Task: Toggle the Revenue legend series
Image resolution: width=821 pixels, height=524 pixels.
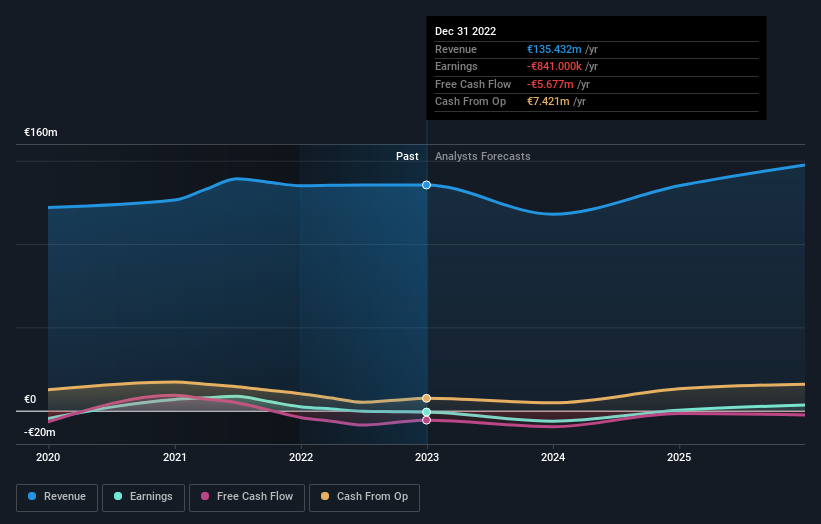Action: click(57, 497)
